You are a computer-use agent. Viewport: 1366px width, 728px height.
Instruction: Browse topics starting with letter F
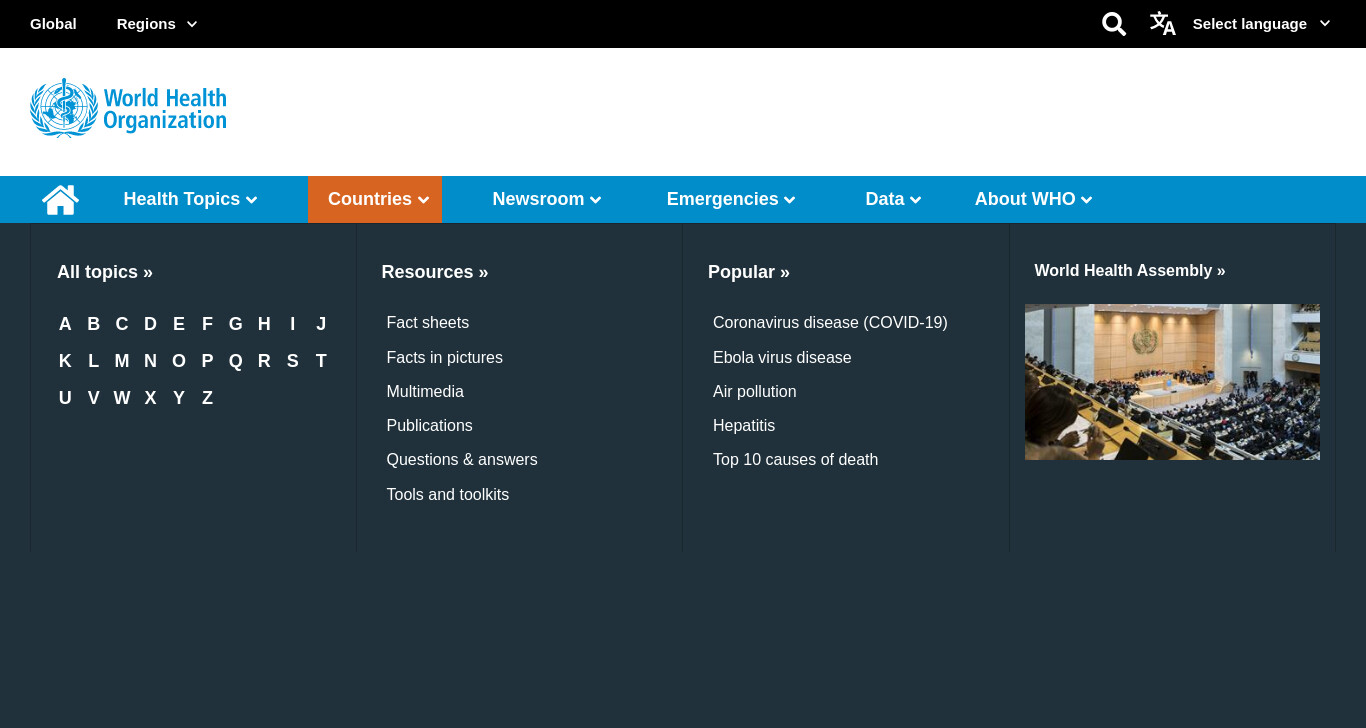[x=207, y=324]
